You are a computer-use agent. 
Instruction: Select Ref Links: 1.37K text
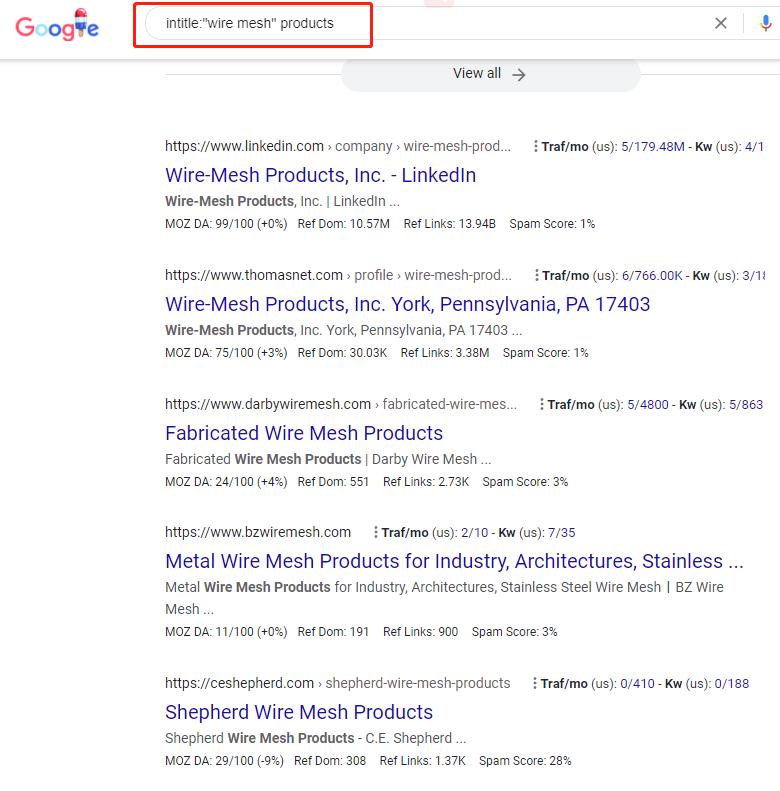[x=422, y=761]
